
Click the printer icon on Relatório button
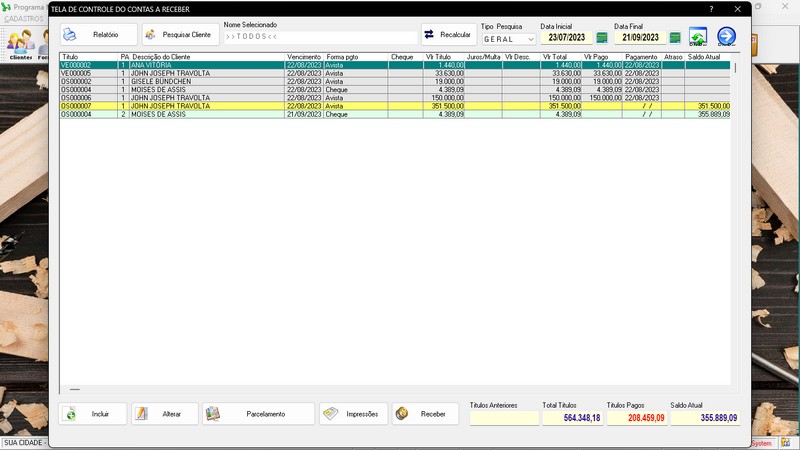69,35
